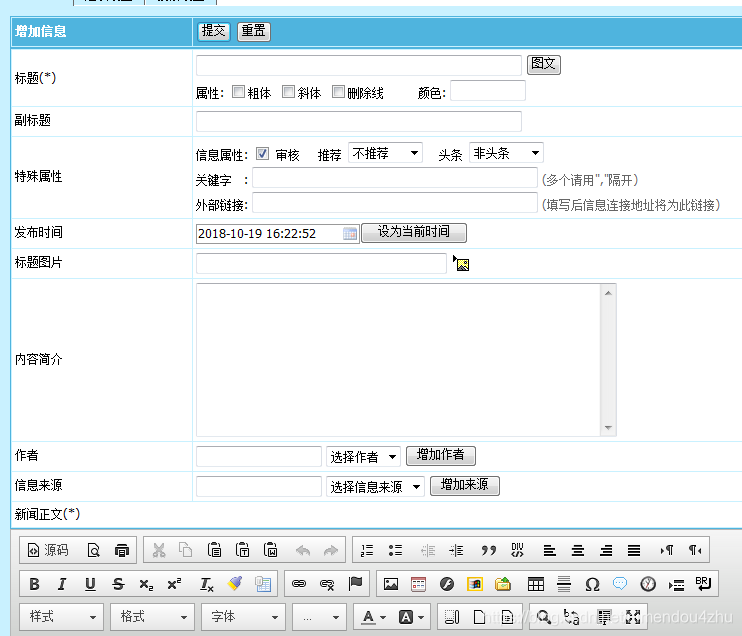This screenshot has width=742, height=636.
Task: Check the 删除线 strikethrough checkbox
Action: coord(338,91)
